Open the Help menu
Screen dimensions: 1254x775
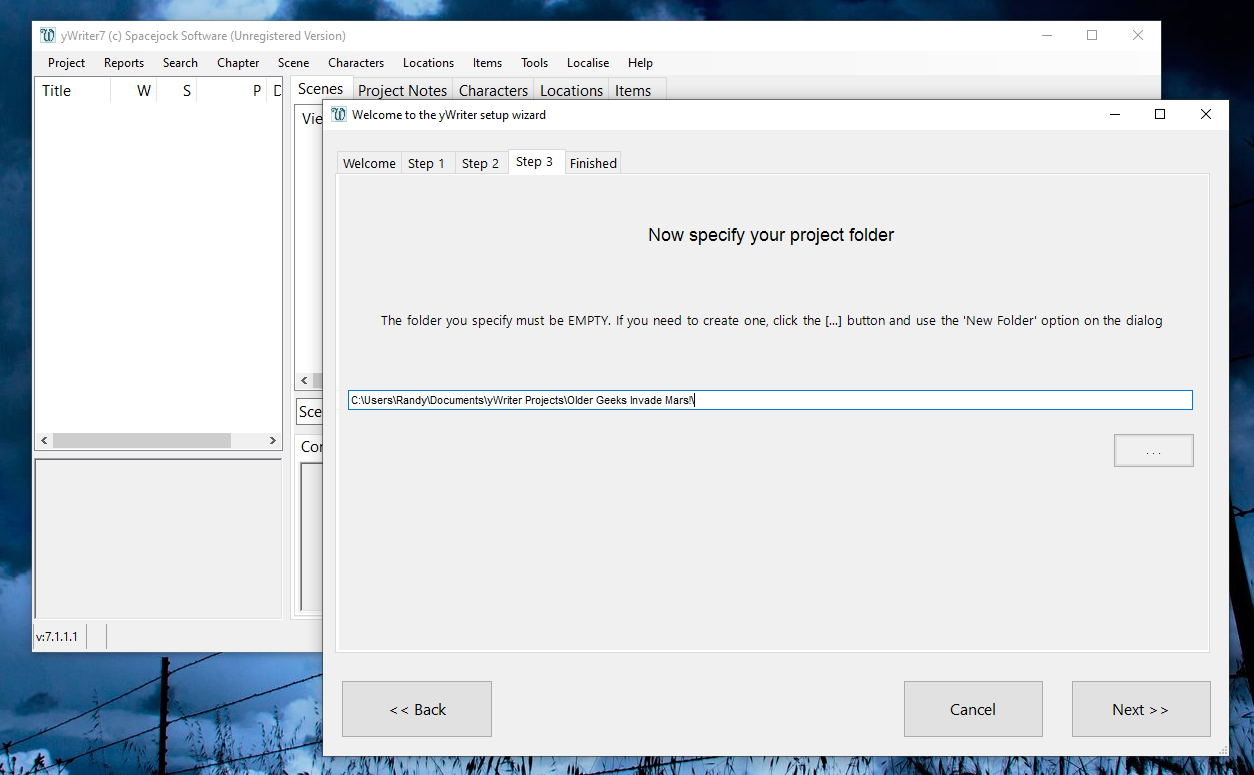(x=640, y=63)
